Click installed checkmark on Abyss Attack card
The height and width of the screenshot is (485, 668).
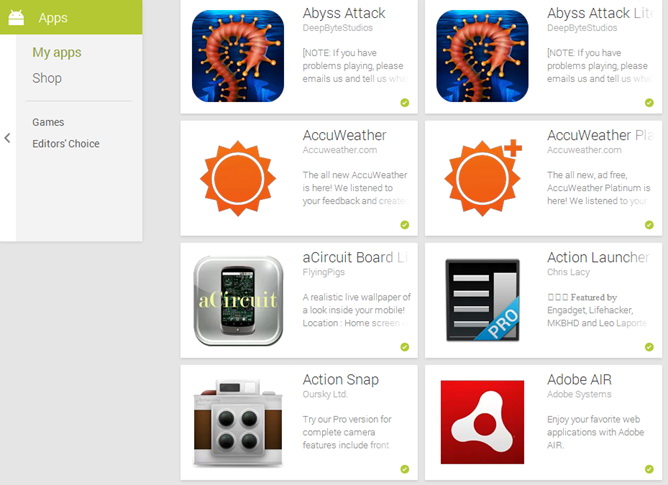[x=405, y=102]
